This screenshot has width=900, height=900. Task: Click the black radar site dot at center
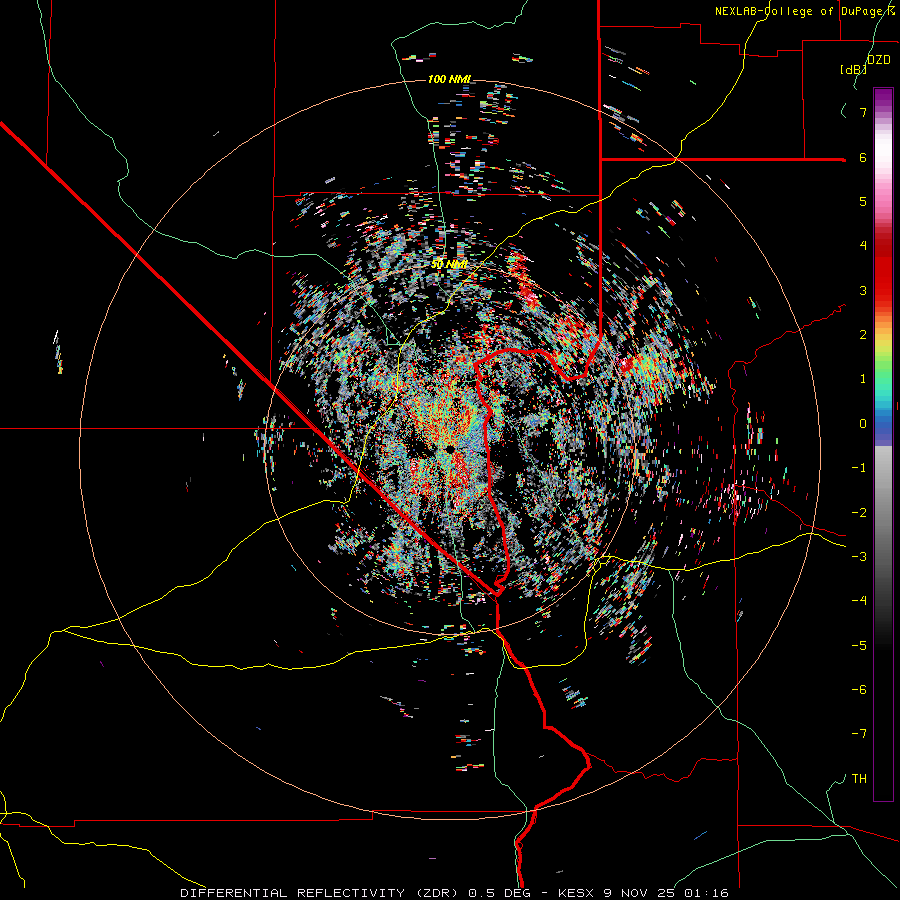click(450, 448)
